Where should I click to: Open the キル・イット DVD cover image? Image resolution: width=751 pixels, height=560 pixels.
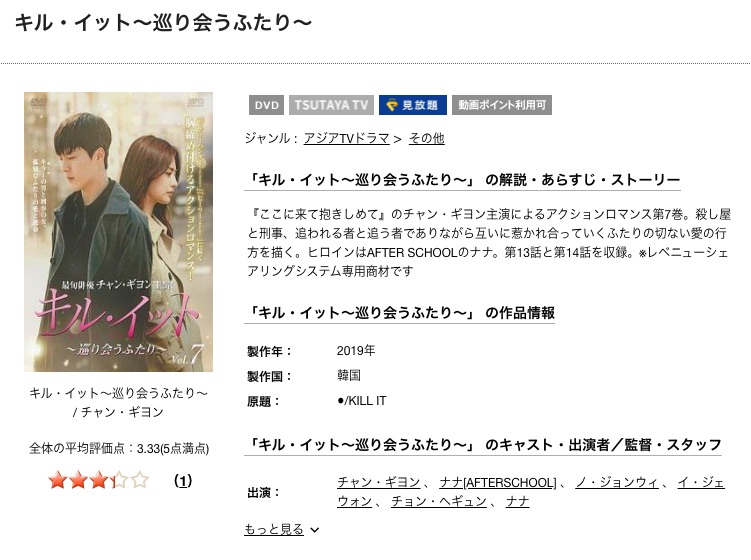[119, 232]
